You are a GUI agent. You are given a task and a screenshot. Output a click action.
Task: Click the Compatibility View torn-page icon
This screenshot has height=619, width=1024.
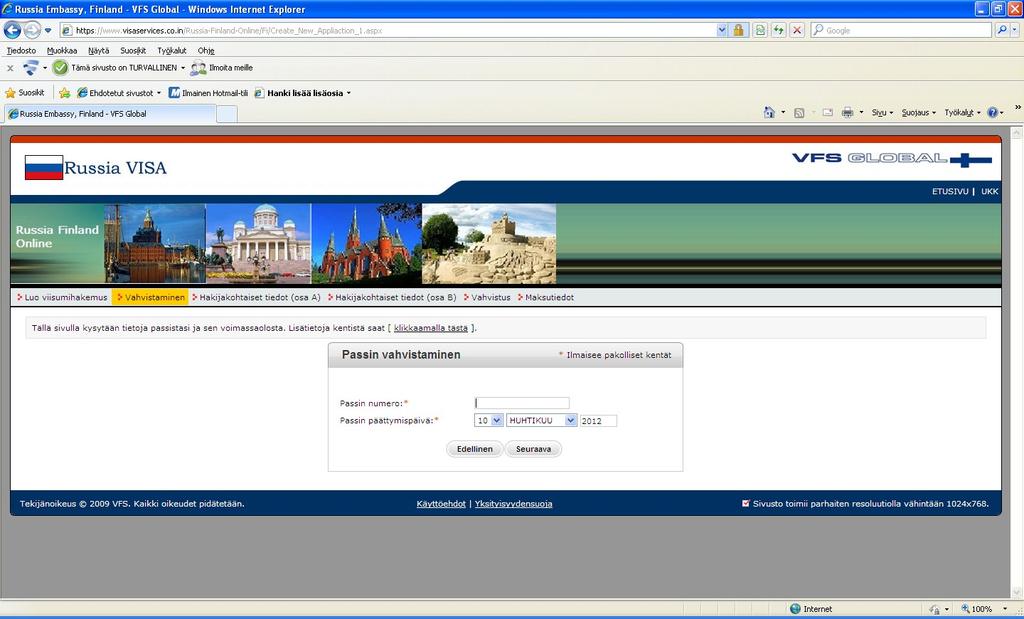click(x=760, y=31)
